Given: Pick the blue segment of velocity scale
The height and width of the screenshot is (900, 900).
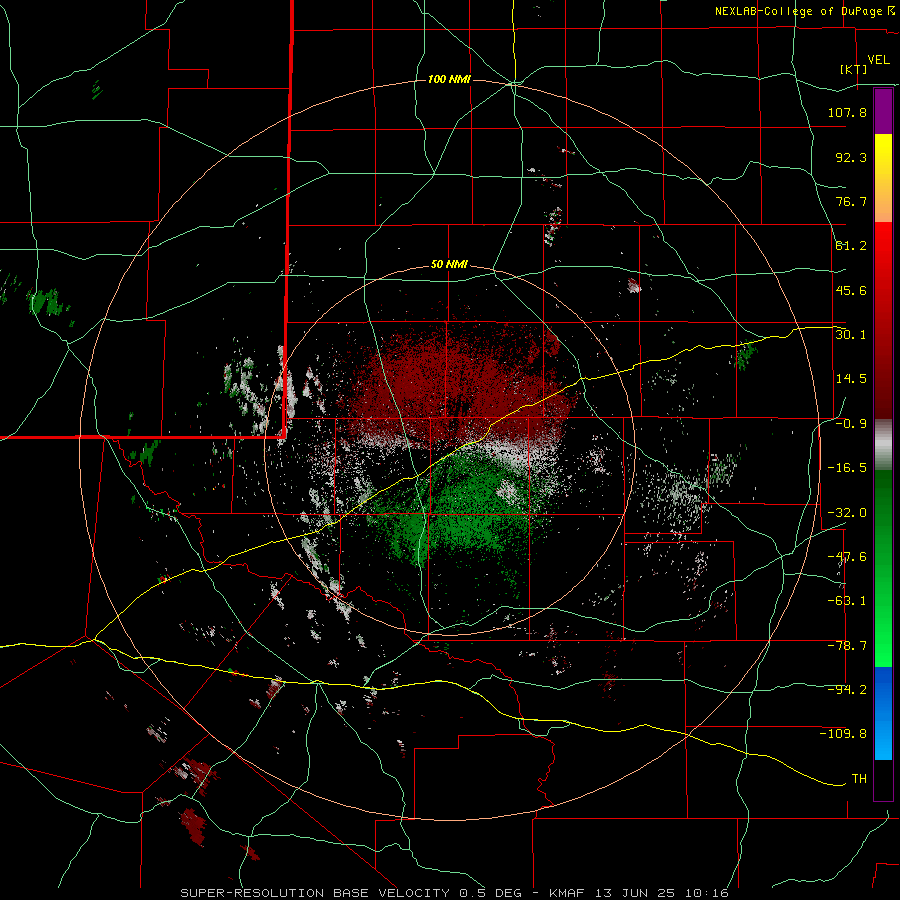Looking at the screenshot, I should (883, 713).
